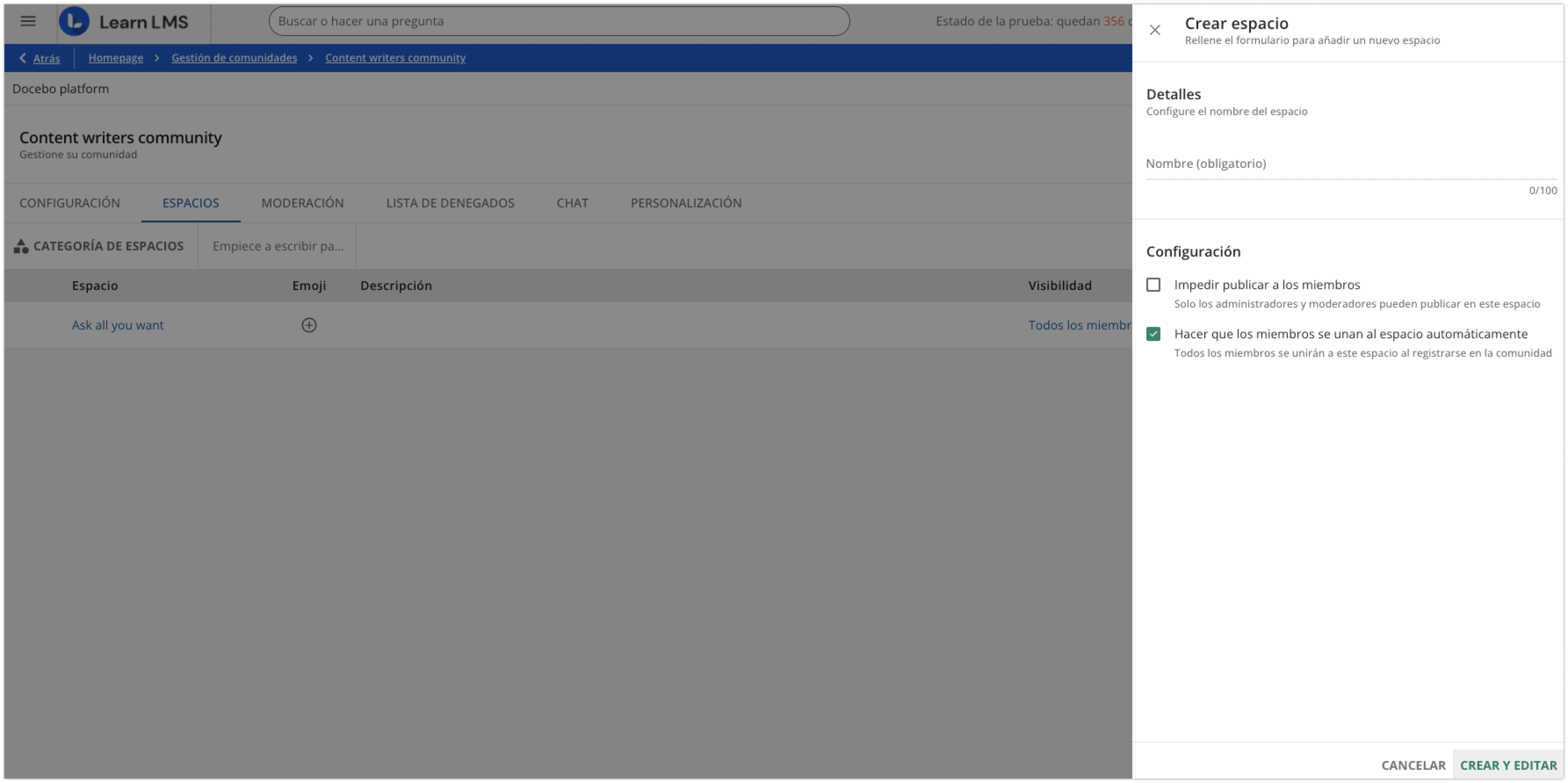1568x783 pixels.
Task: Open the Moderación tab
Action: (x=303, y=203)
